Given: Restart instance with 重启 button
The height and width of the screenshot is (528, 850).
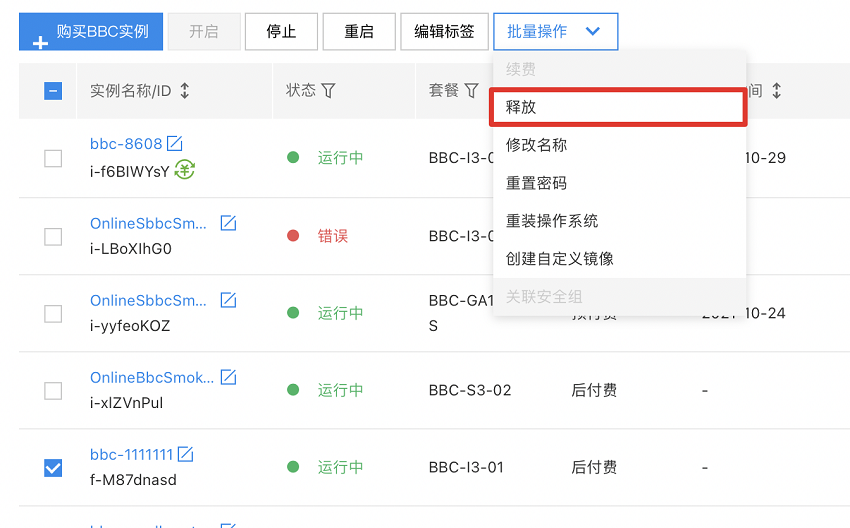Looking at the screenshot, I should click(x=359, y=32).
